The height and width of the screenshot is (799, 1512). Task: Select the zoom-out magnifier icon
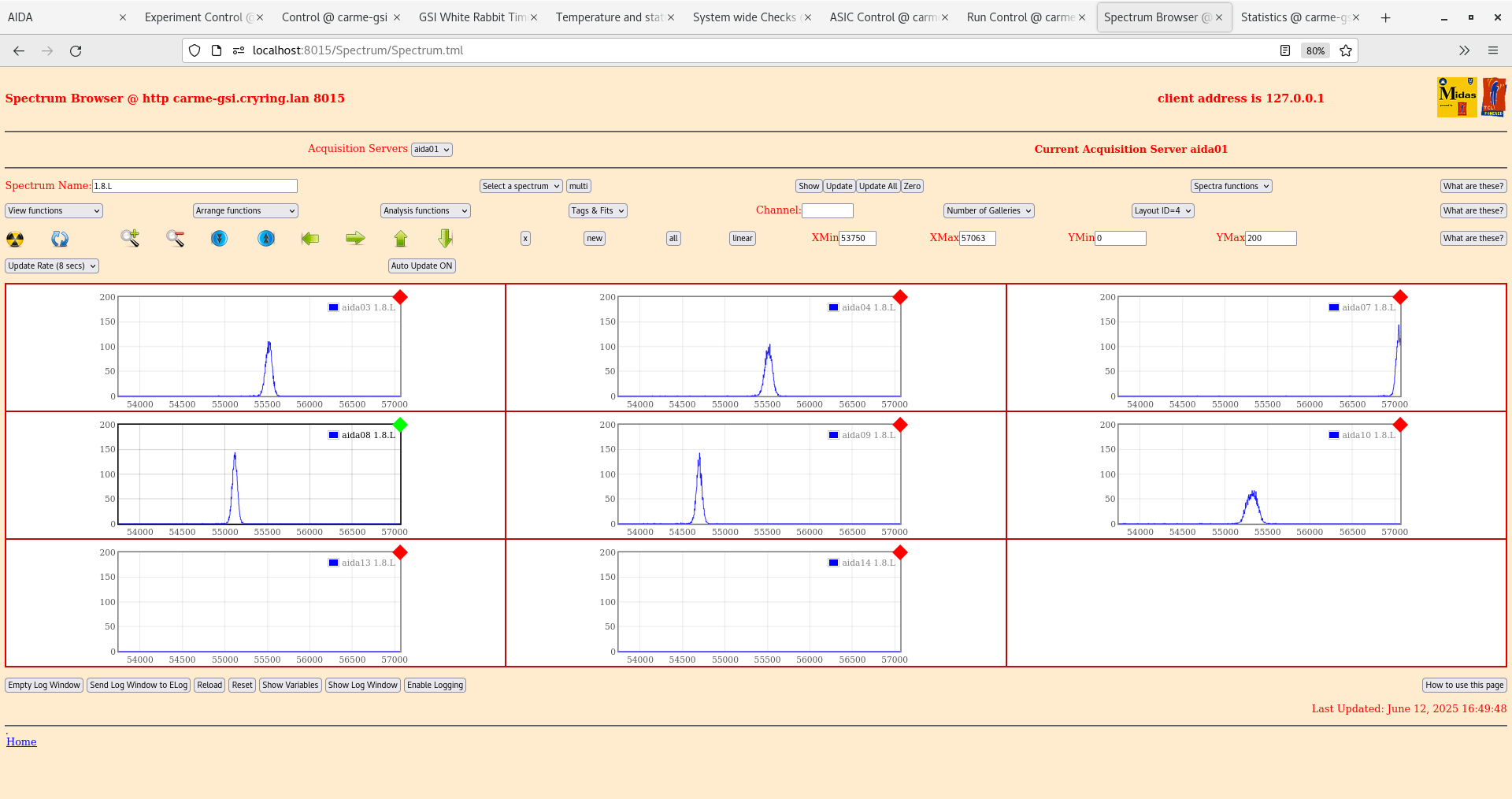click(175, 239)
